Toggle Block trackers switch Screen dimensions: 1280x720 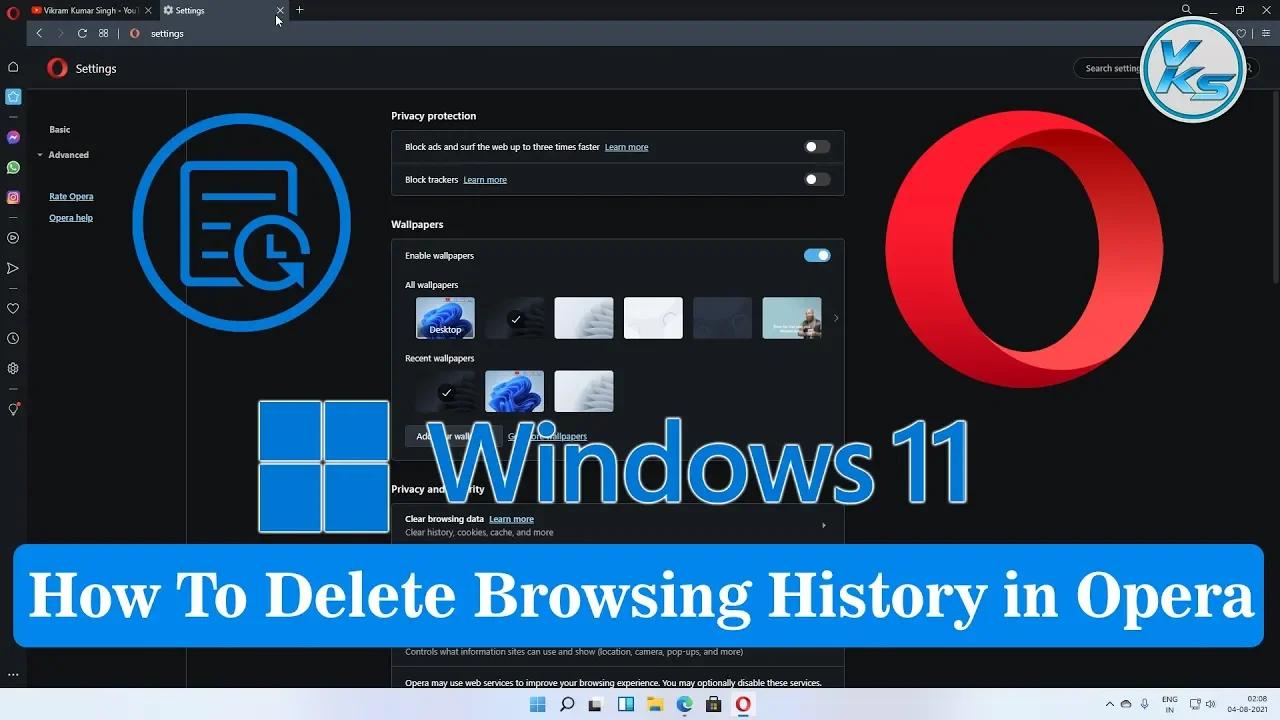[x=817, y=180]
